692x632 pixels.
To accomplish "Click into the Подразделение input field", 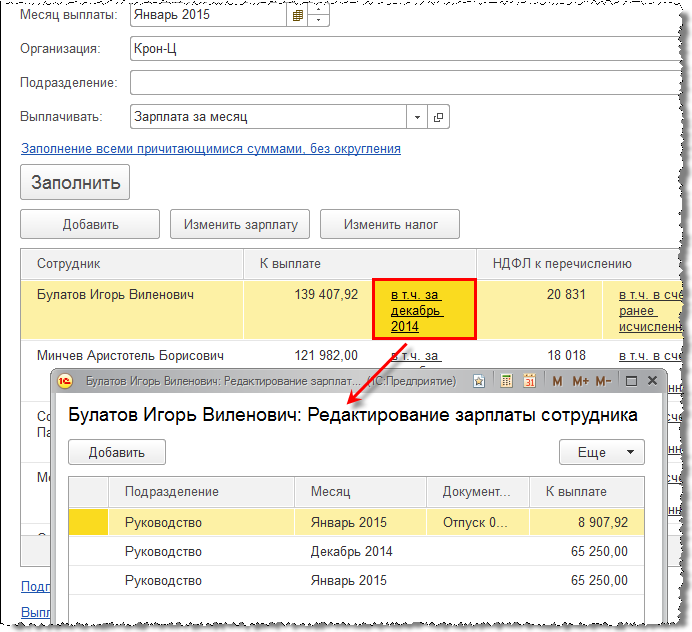I will click(400, 82).
